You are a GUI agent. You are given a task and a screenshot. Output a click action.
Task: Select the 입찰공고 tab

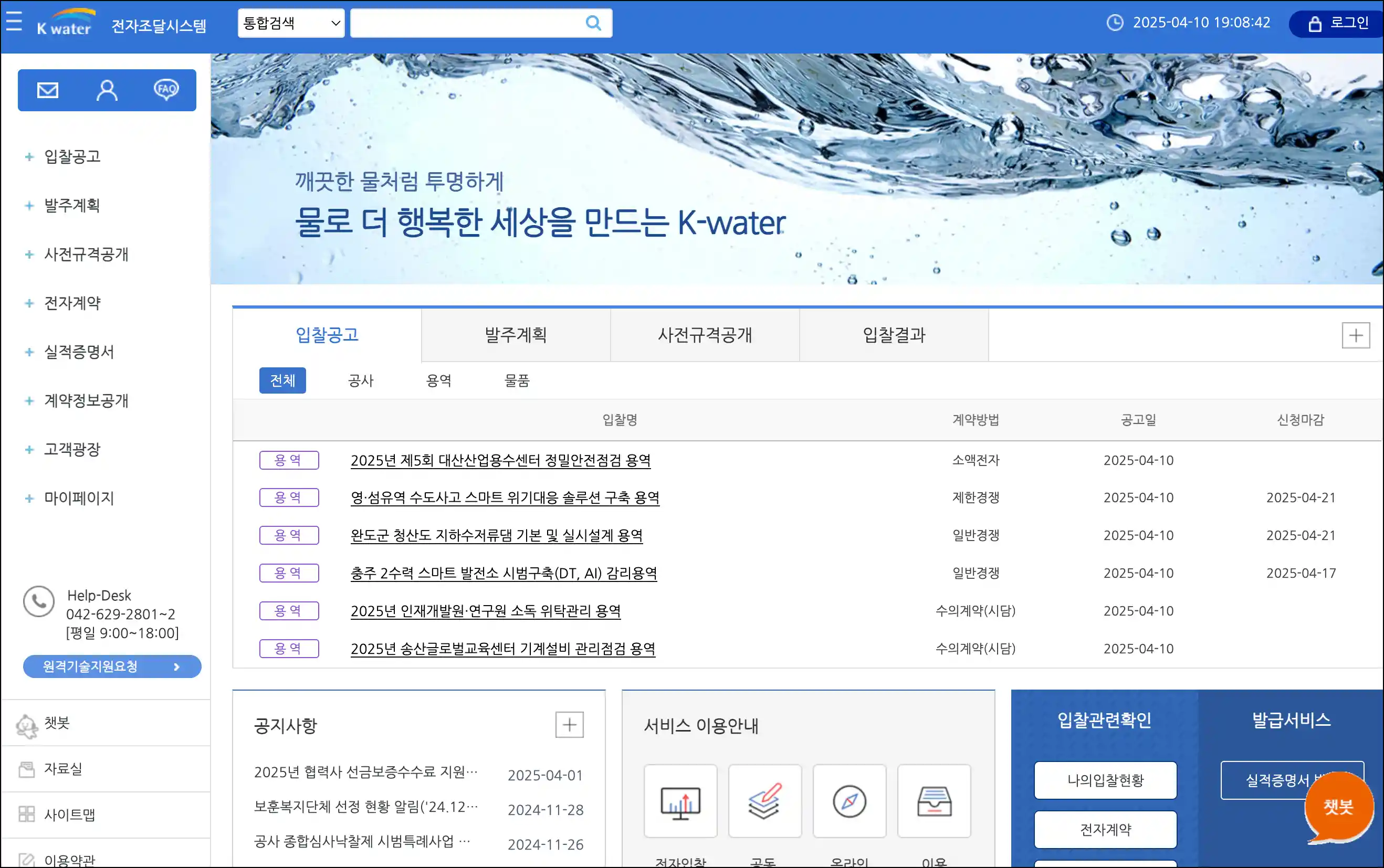[327, 335]
